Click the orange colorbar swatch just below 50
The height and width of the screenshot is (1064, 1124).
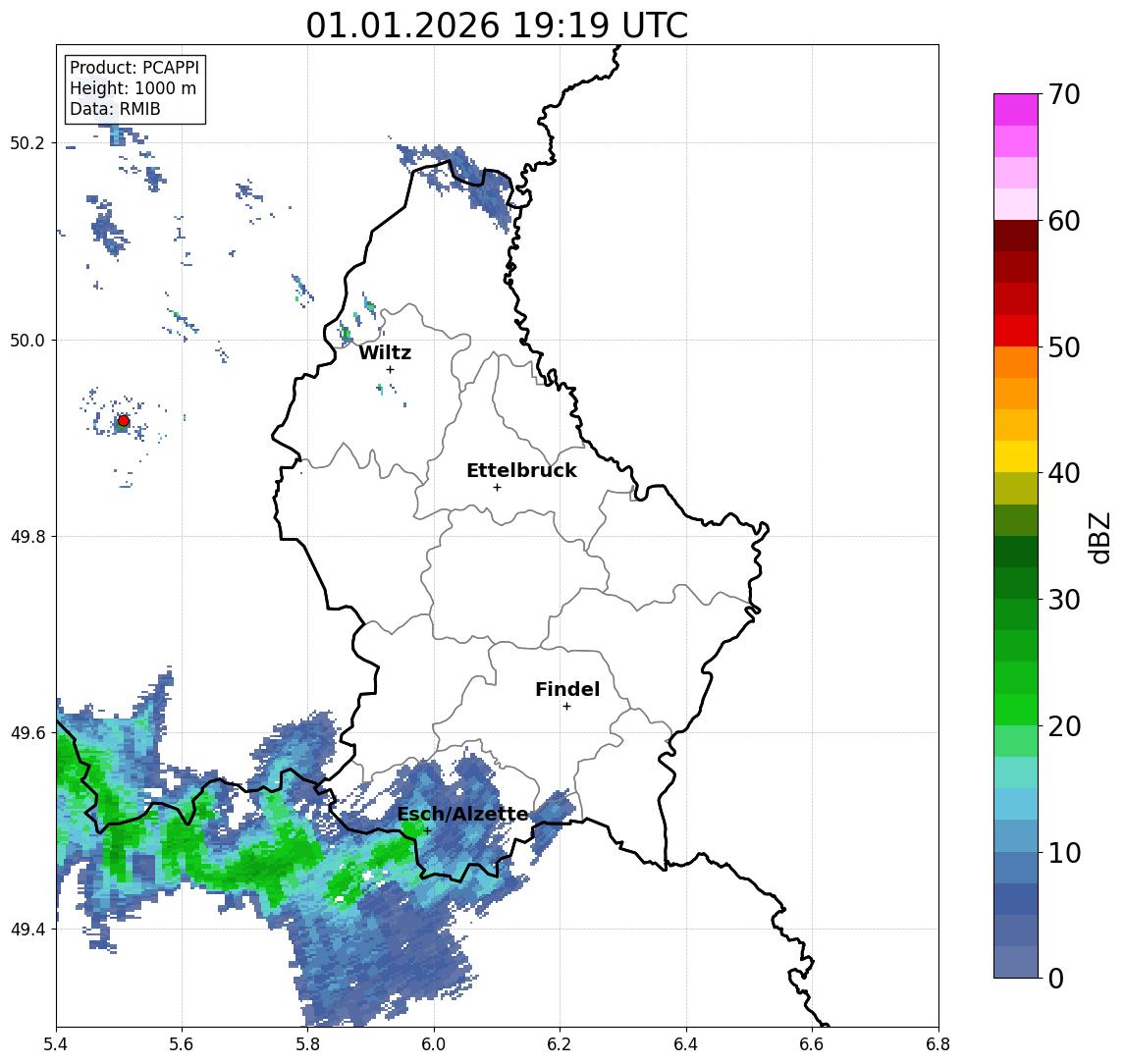tap(1016, 362)
